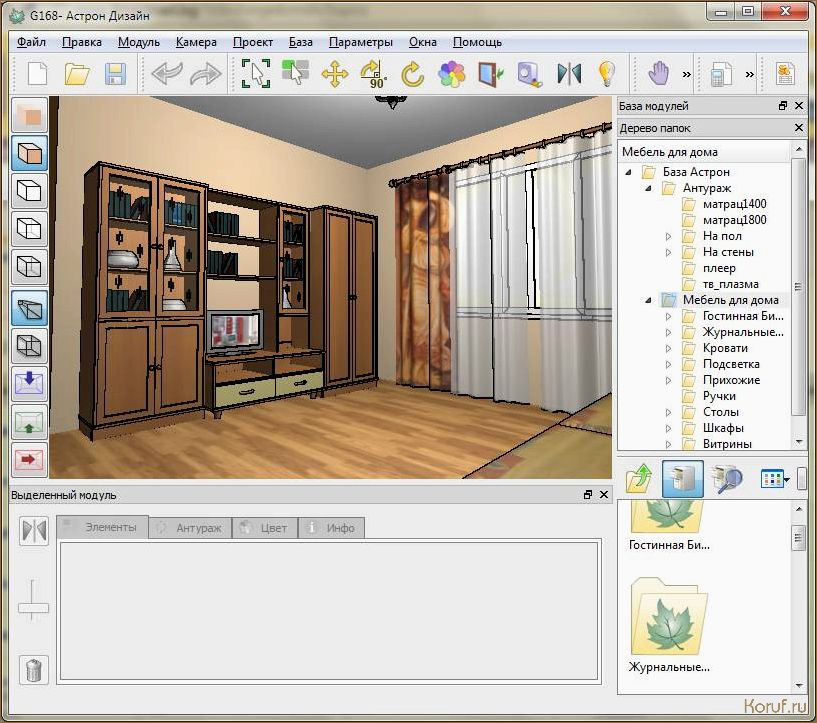The width and height of the screenshot is (817, 723).
Task: Open the colorful palette materials icon
Action: coord(451,74)
